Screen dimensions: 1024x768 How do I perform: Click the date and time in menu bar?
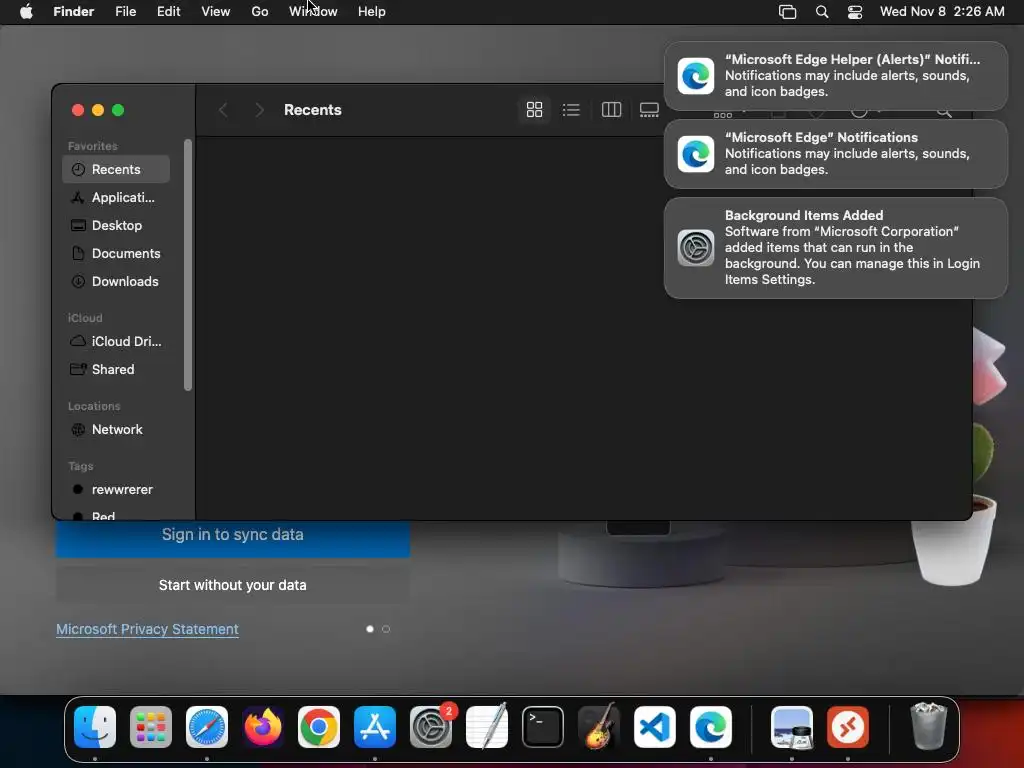[x=942, y=12]
